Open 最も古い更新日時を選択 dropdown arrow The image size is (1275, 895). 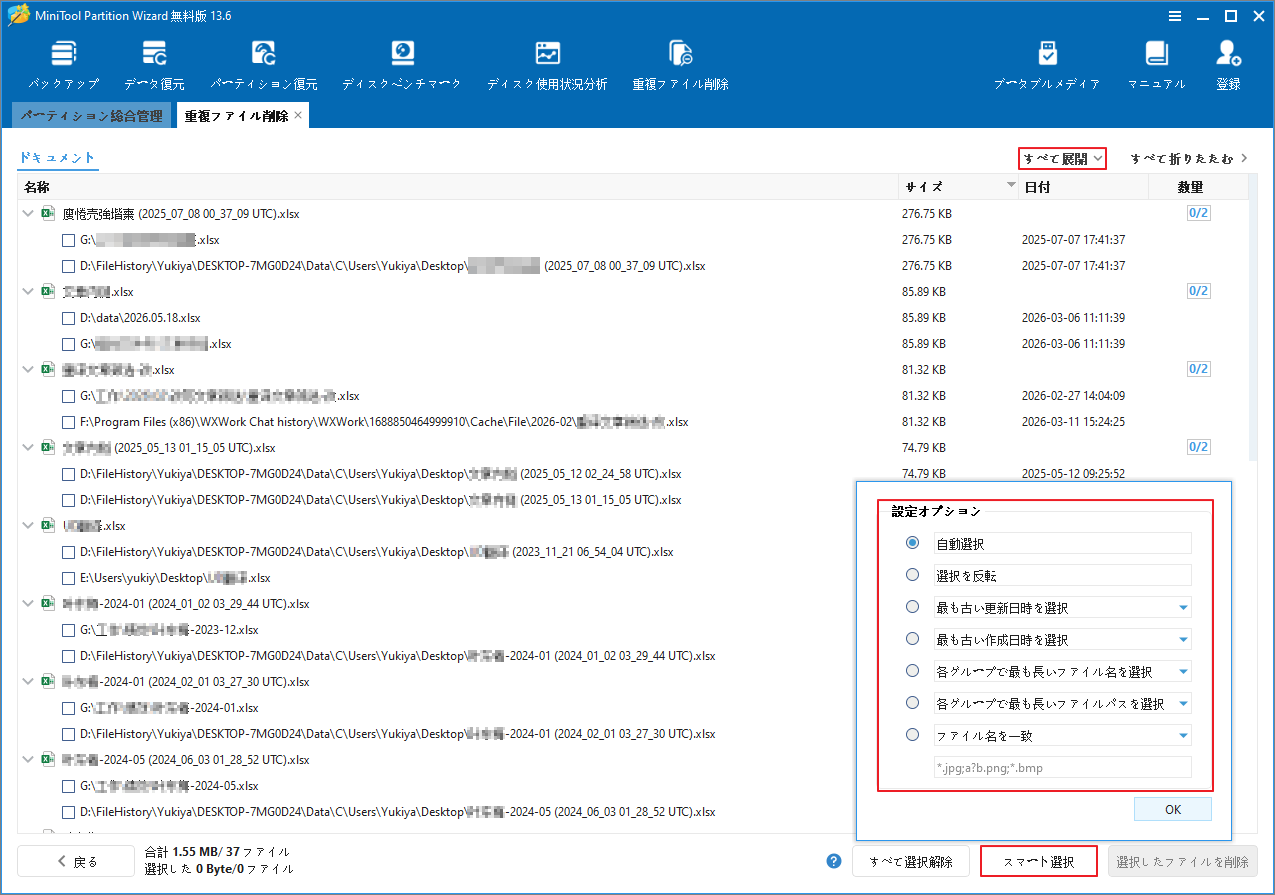click(1183, 608)
